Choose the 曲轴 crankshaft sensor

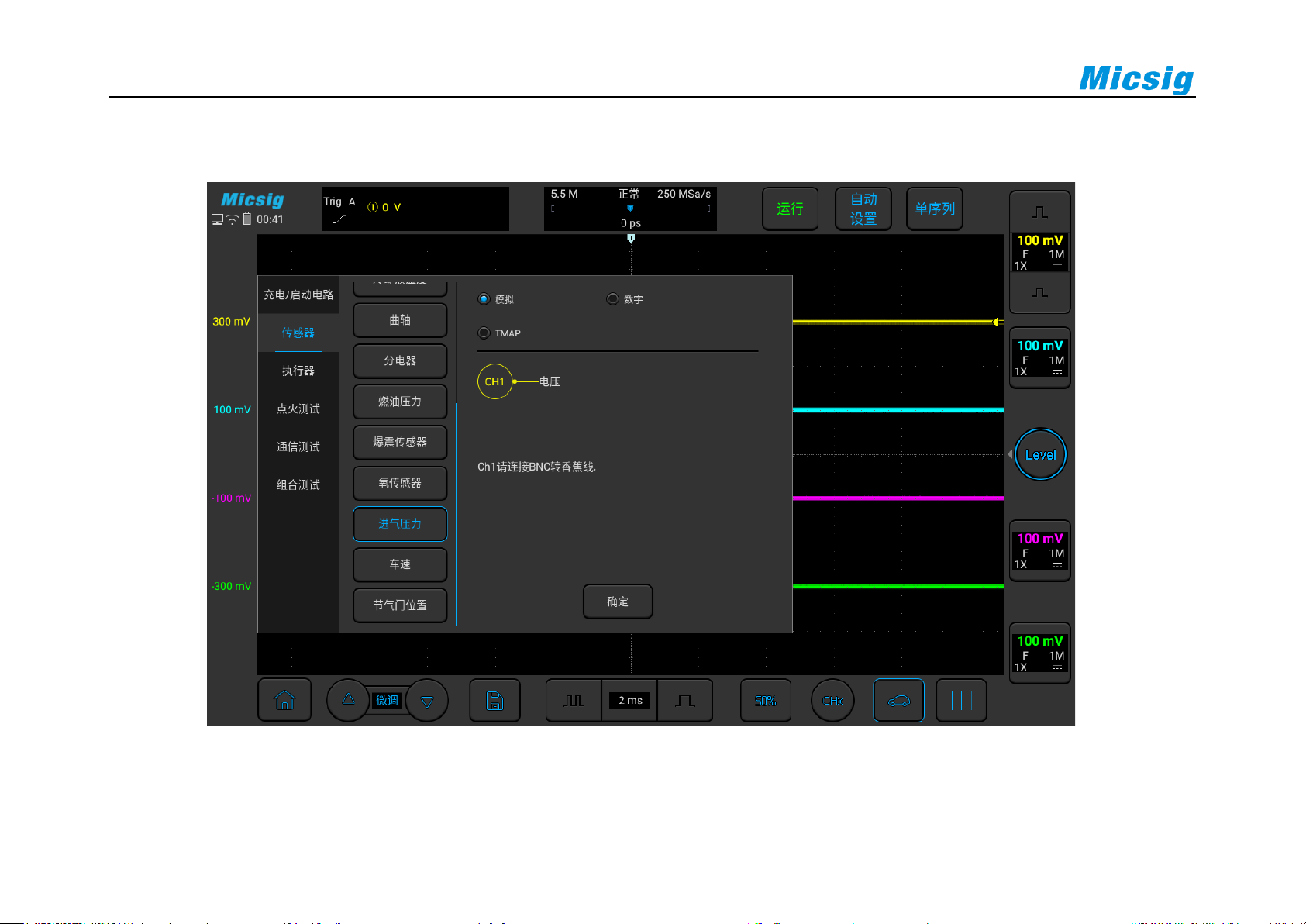coord(400,320)
